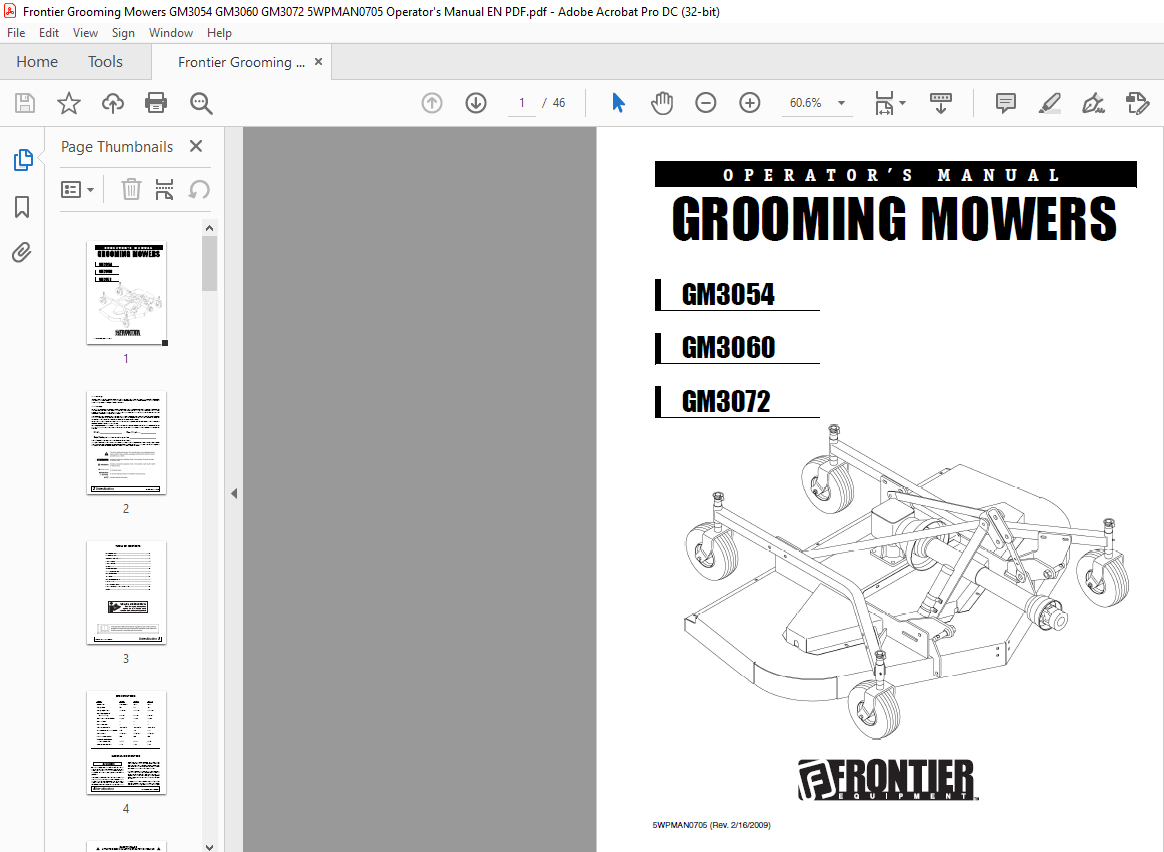
Task: Click the insert pages icon in thumbnails panel
Action: tap(164, 189)
